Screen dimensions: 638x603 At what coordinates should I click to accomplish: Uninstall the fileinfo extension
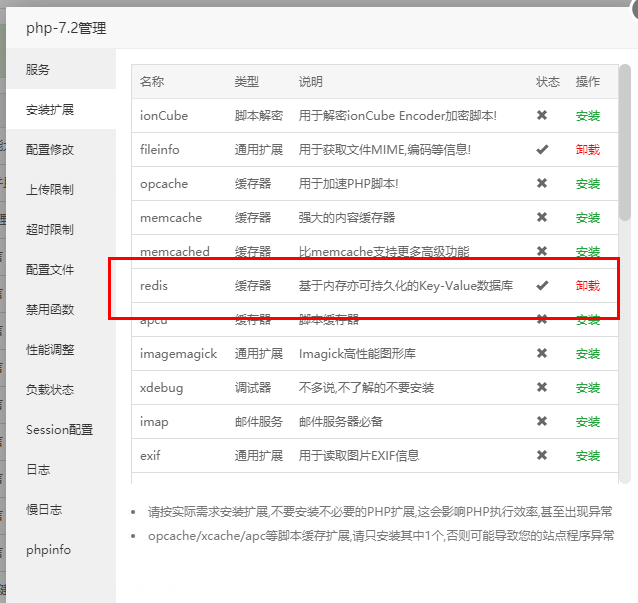click(x=588, y=150)
